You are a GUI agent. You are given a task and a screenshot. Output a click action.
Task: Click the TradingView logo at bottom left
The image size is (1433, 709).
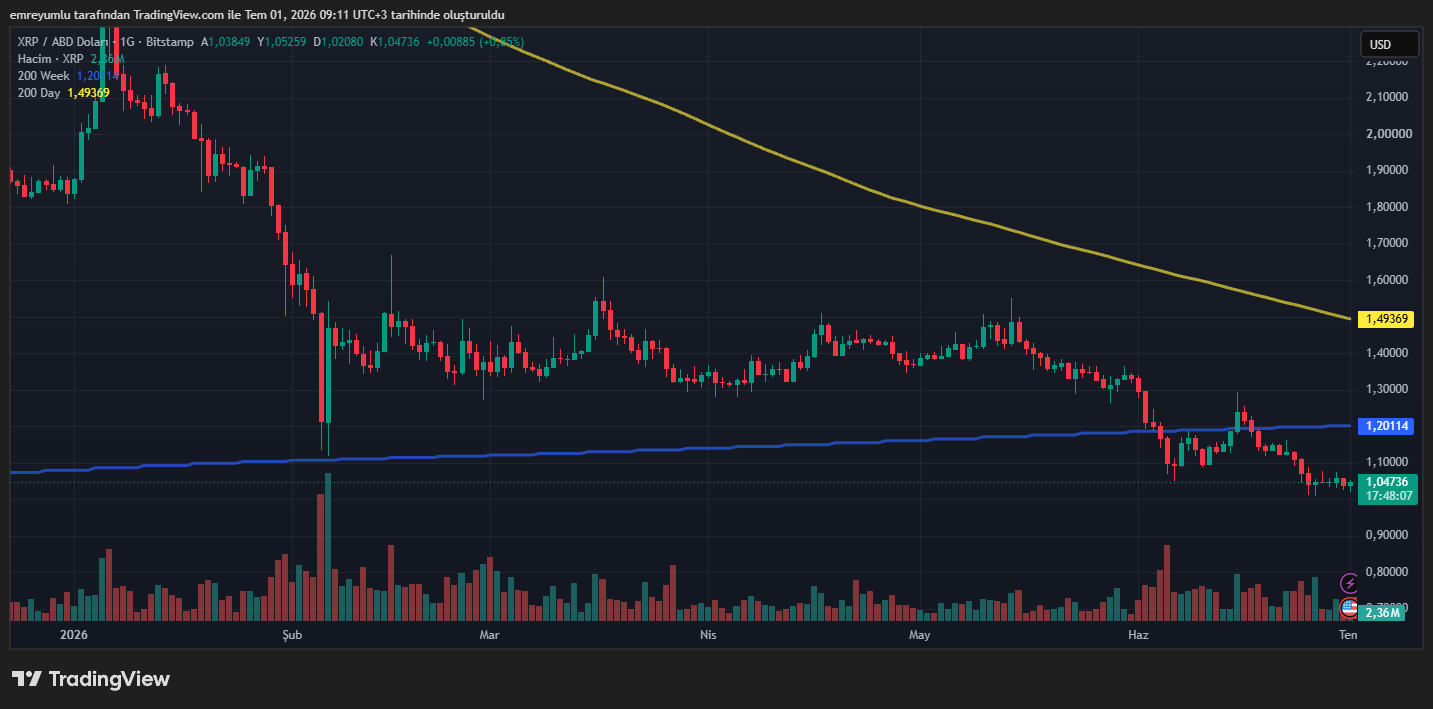pos(91,679)
